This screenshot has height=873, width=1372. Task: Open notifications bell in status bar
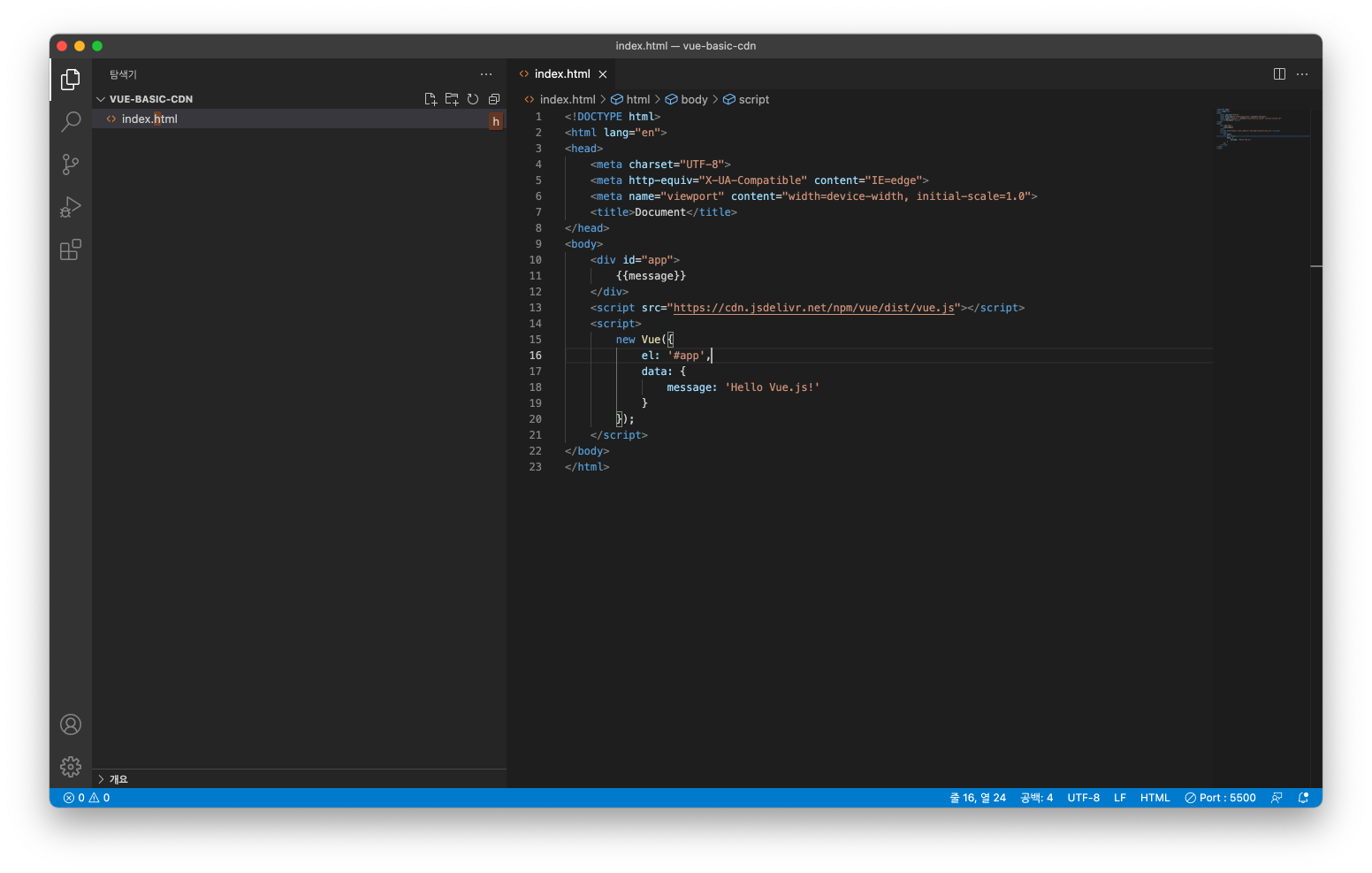coord(1303,798)
